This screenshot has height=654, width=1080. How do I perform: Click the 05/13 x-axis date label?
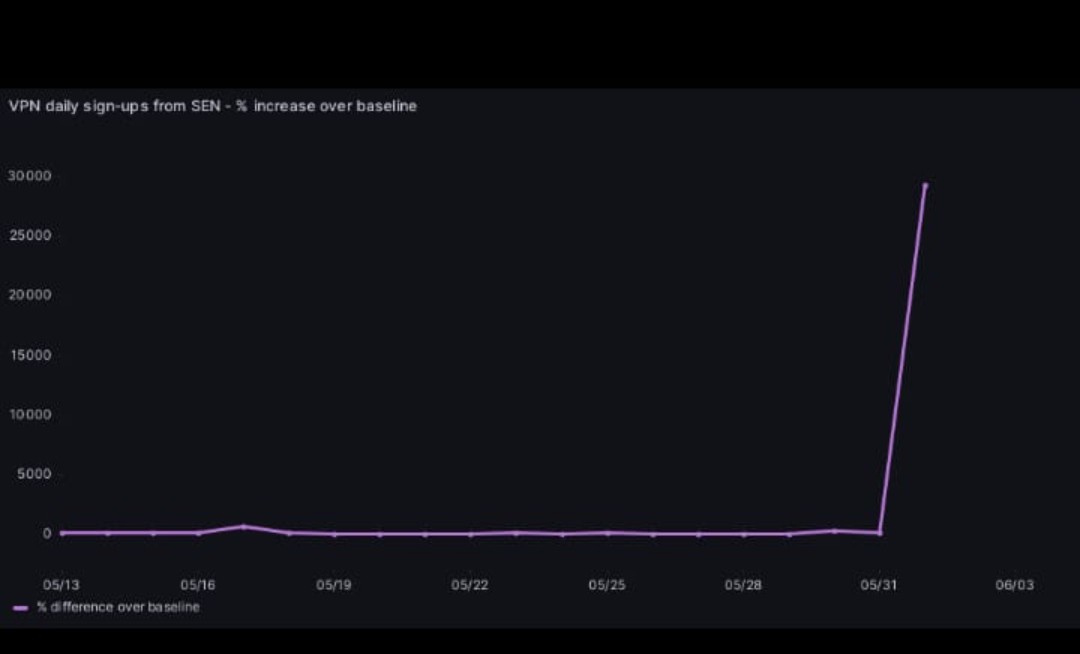[62, 585]
